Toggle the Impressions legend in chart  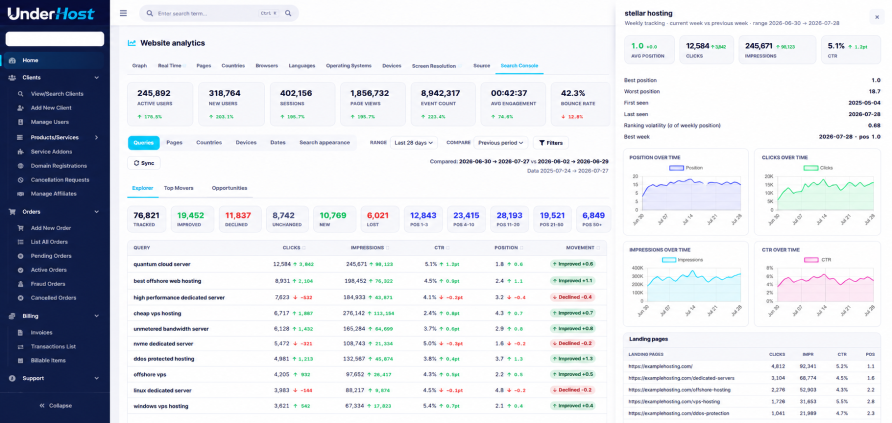[x=683, y=260]
